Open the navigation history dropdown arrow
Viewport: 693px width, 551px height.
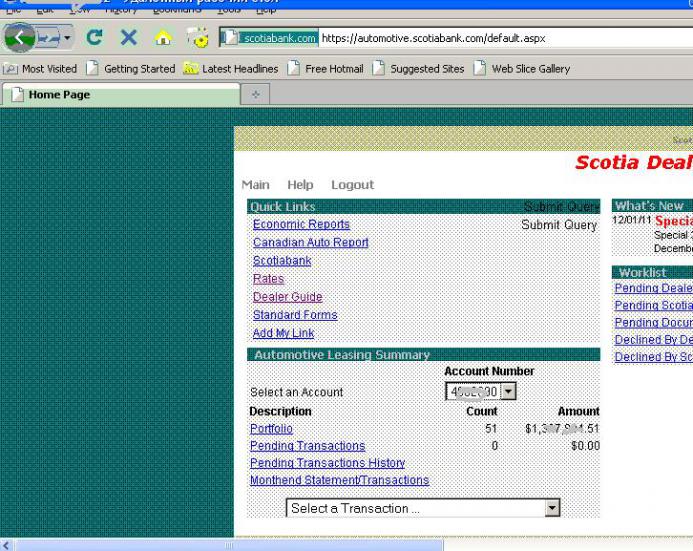click(67, 38)
